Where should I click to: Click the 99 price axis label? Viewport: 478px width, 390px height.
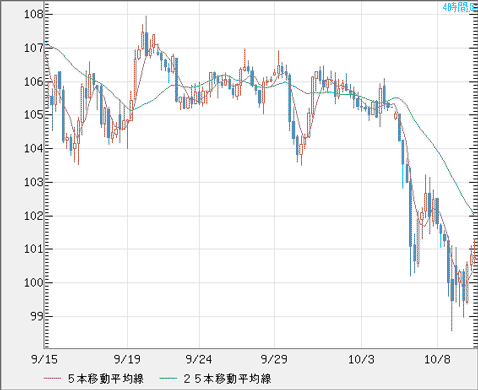[37, 316]
